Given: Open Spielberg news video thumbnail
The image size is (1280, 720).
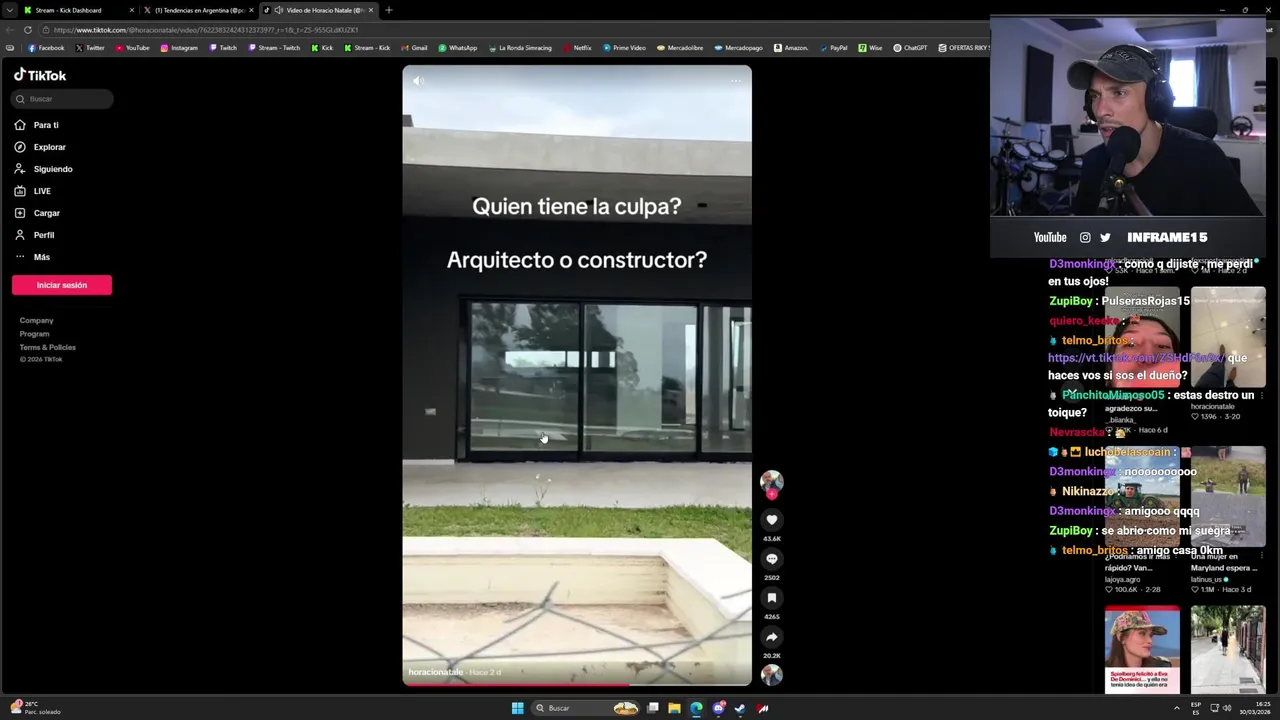Looking at the screenshot, I should click(1142, 649).
